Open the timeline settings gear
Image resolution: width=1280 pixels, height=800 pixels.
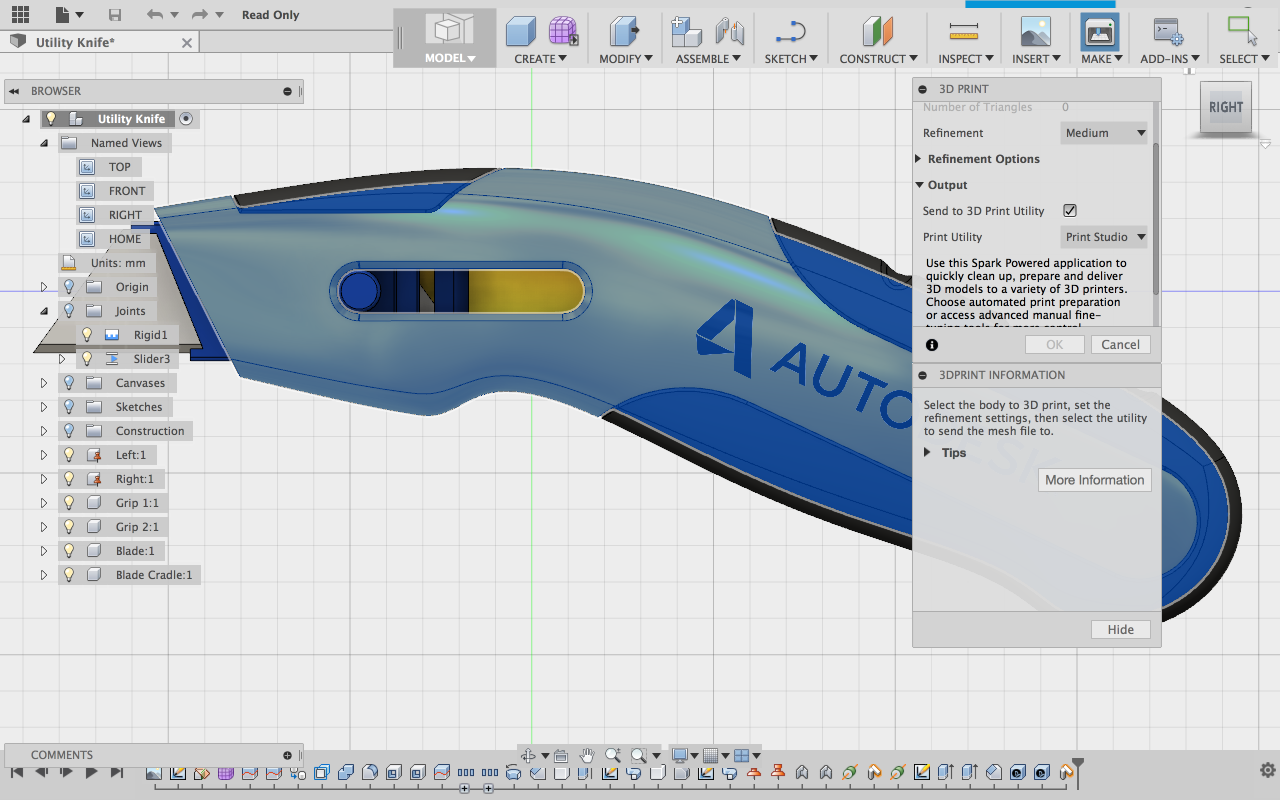coord(1267,770)
